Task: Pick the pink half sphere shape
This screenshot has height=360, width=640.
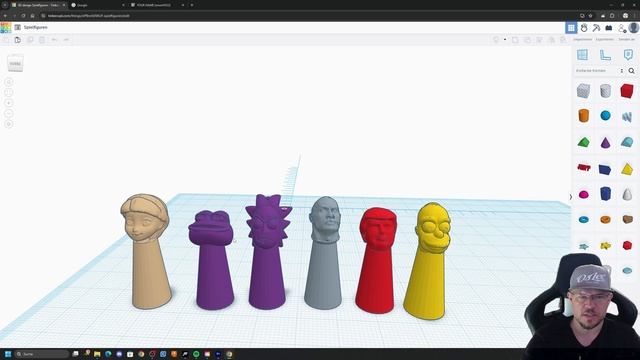Action: click(584, 194)
